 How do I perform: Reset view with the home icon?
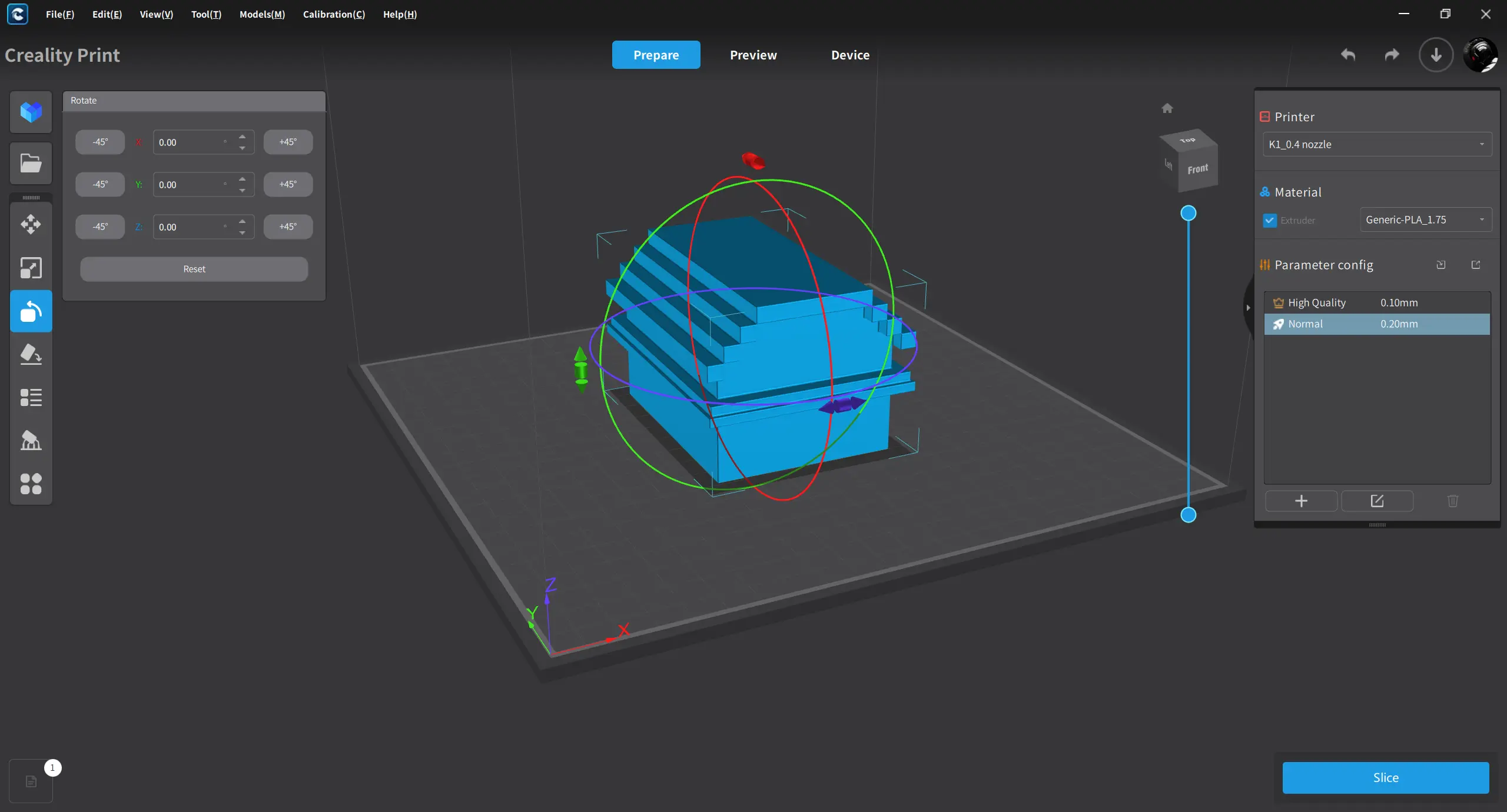tap(1167, 108)
